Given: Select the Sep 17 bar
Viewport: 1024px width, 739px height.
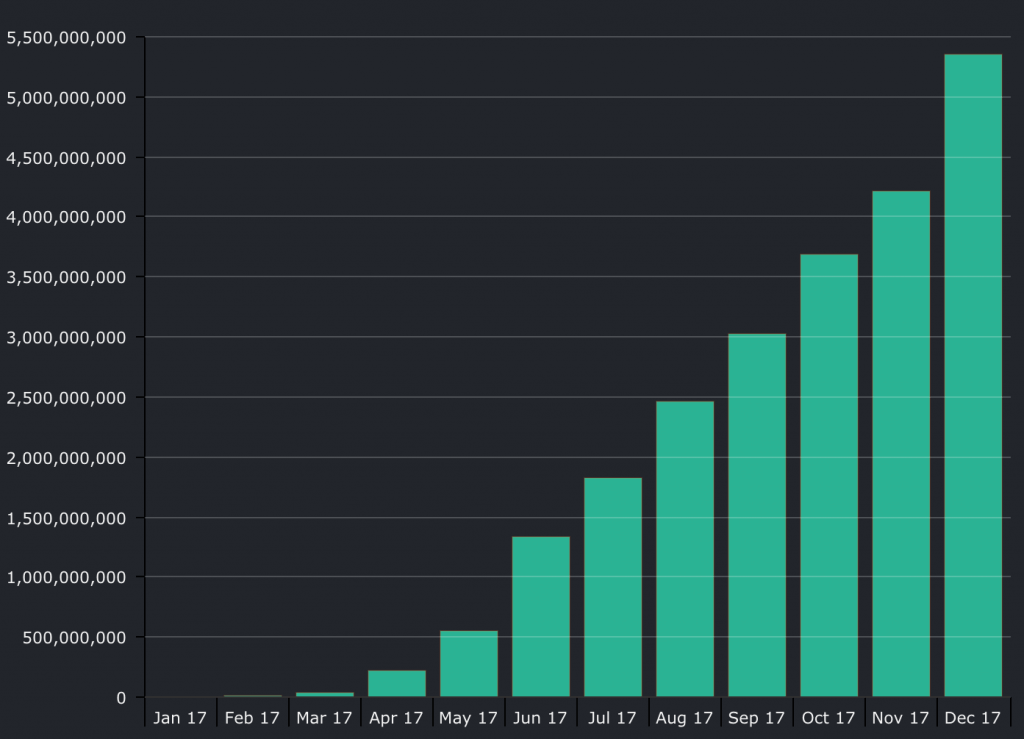Looking at the screenshot, I should coord(756,515).
